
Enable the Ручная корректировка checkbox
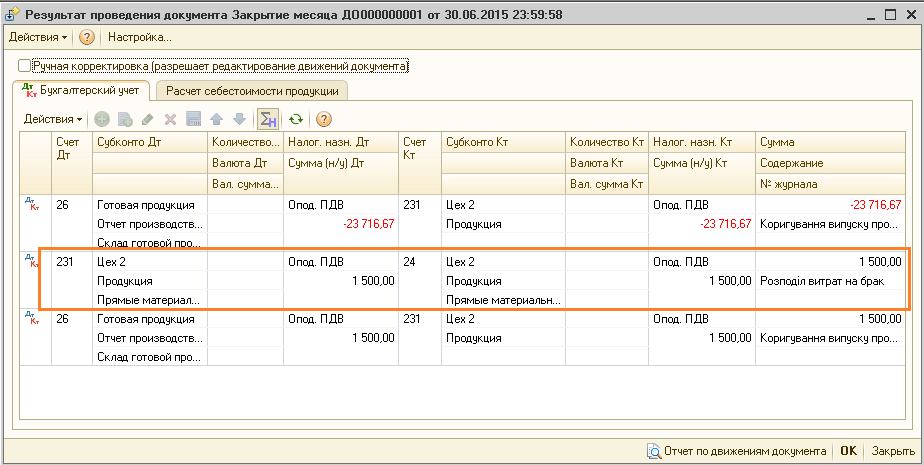click(x=24, y=66)
